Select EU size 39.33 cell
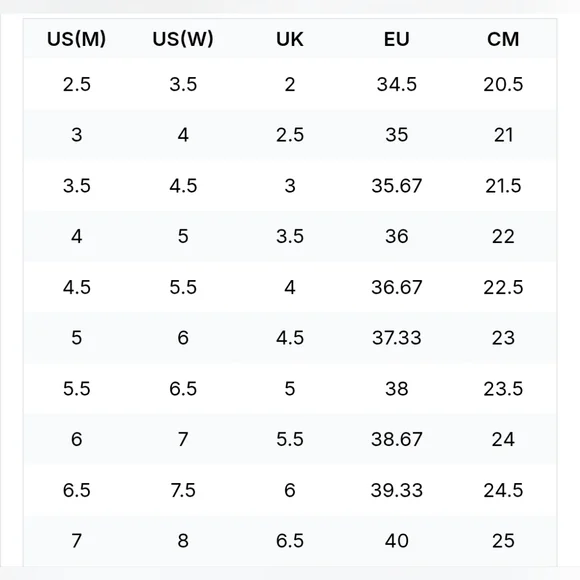 click(397, 490)
